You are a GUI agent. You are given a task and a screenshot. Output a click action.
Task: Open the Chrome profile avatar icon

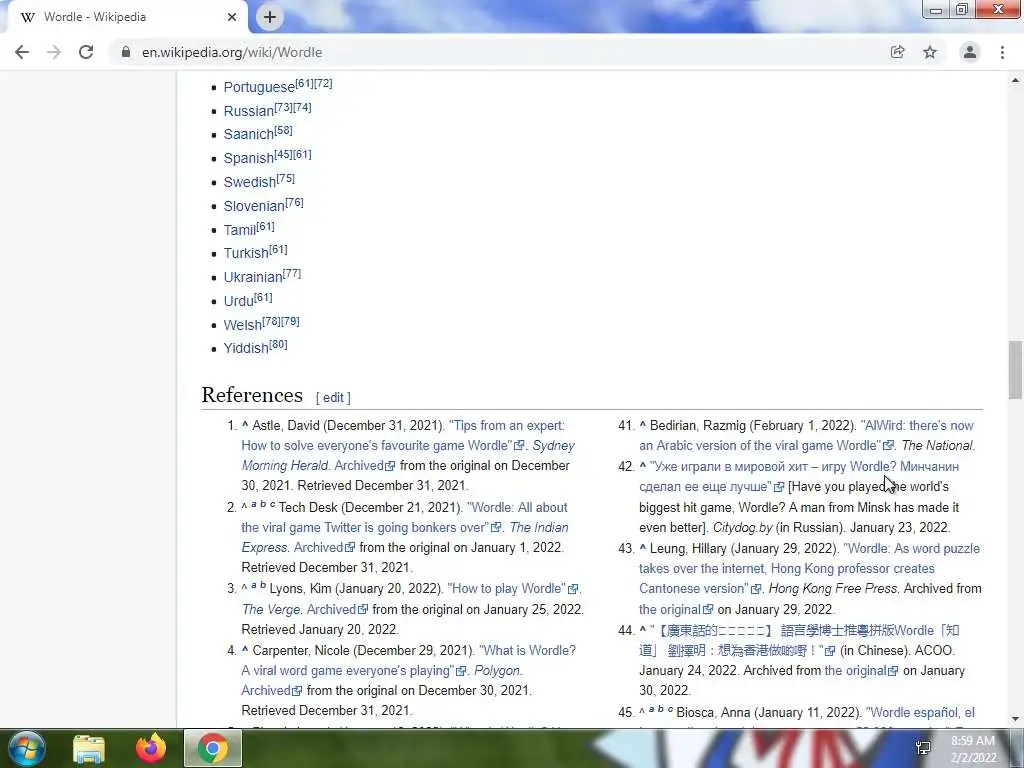tap(970, 52)
